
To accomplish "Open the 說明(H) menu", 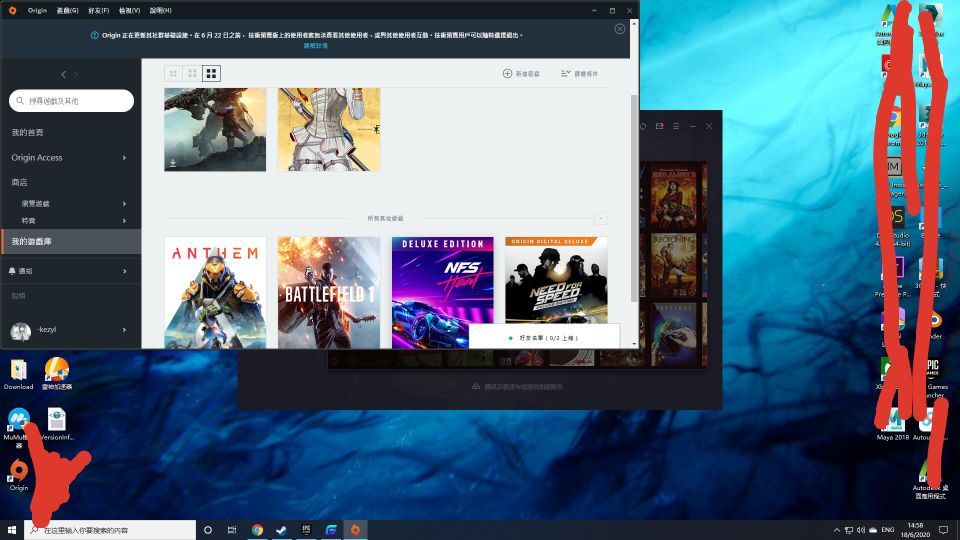I will pos(160,10).
